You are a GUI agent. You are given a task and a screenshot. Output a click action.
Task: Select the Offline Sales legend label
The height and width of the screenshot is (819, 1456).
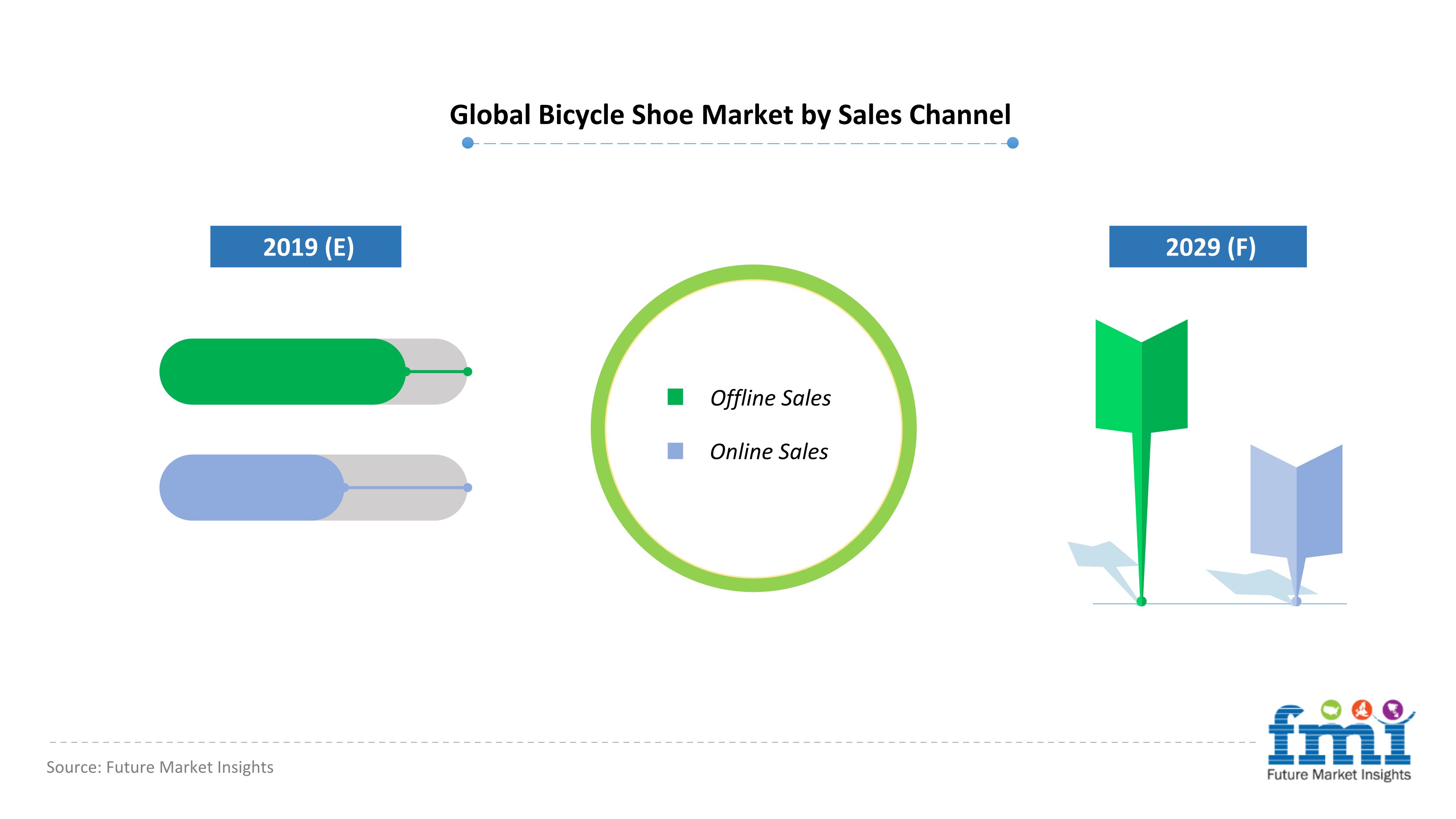(770, 398)
